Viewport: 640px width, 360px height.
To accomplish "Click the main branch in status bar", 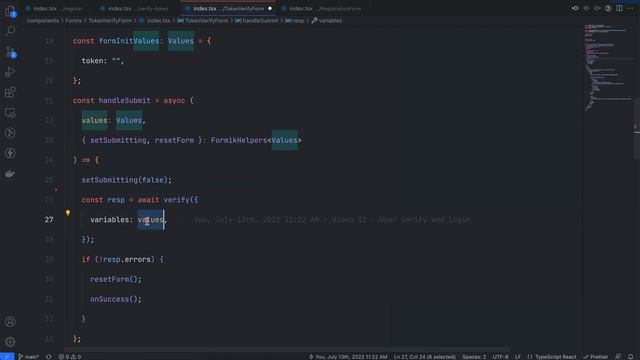I will [x=29, y=356].
